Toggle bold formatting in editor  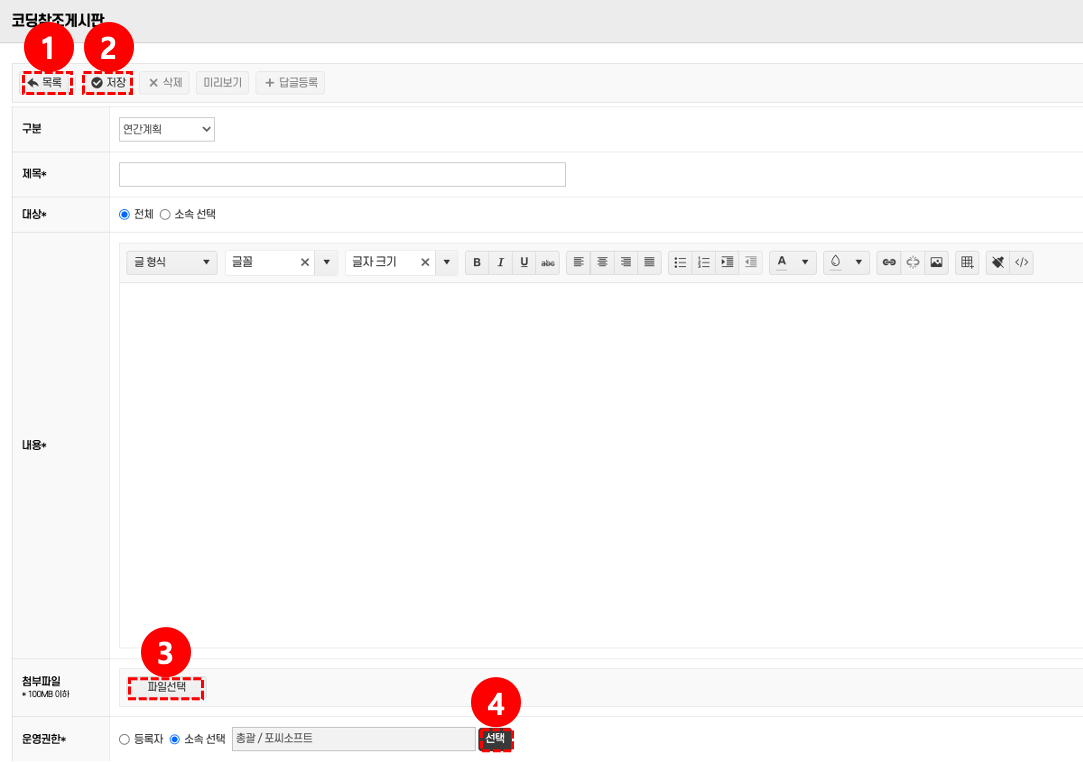click(477, 263)
